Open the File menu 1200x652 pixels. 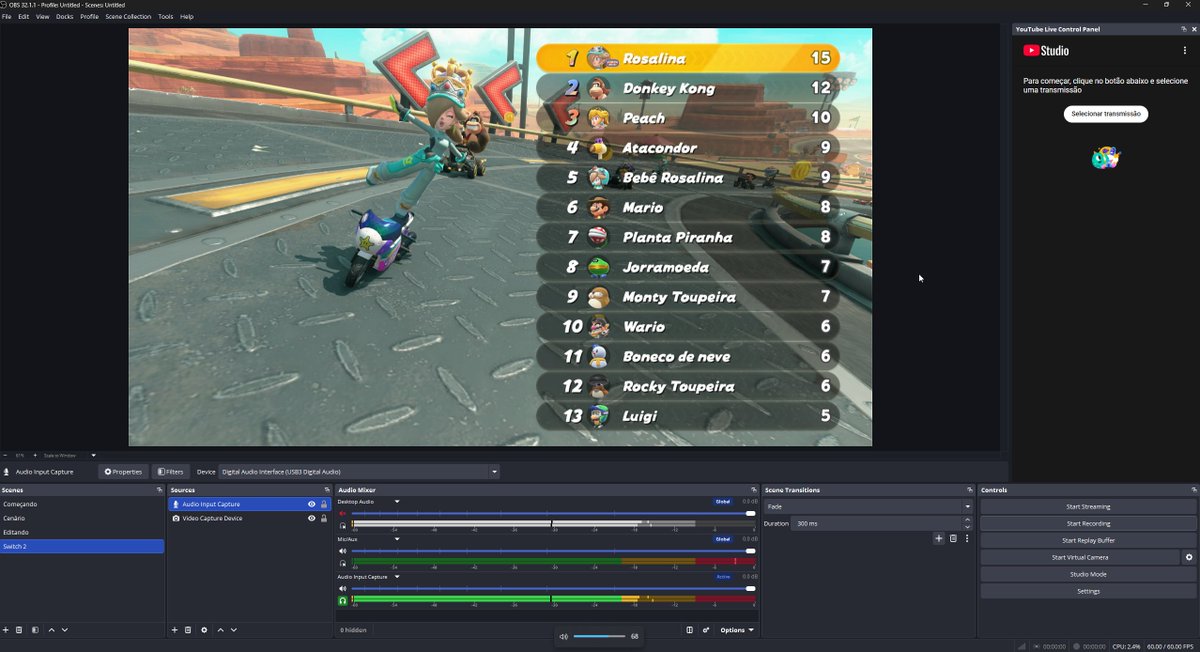tap(7, 17)
